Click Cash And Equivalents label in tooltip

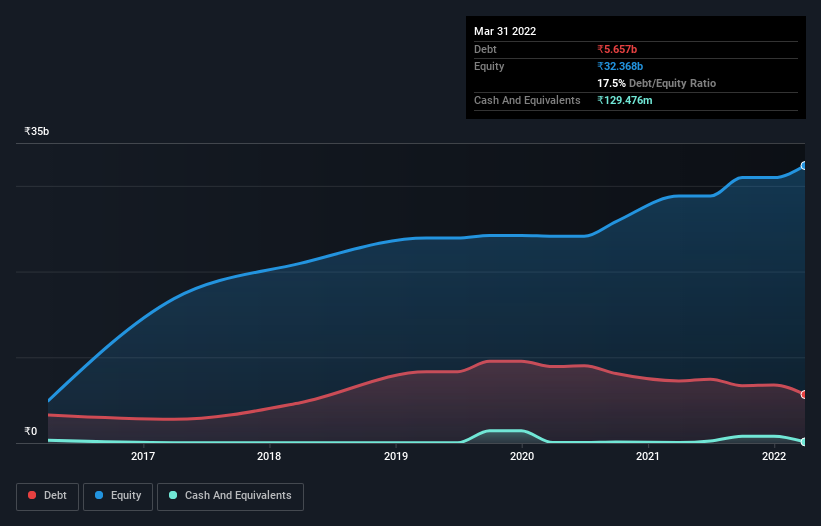coord(527,100)
